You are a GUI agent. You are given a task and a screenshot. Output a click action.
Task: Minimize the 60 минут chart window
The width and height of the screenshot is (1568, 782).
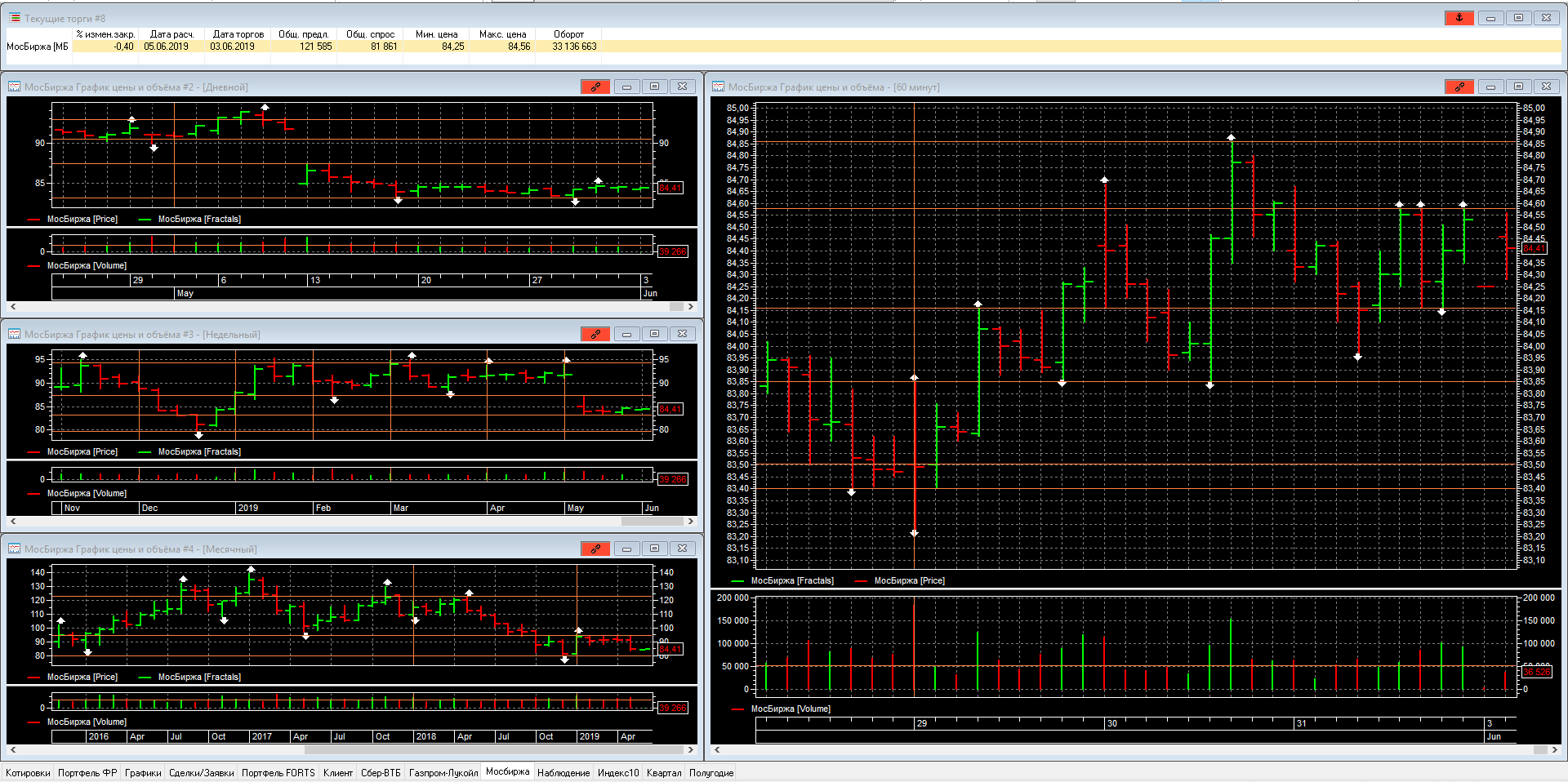tap(1490, 87)
